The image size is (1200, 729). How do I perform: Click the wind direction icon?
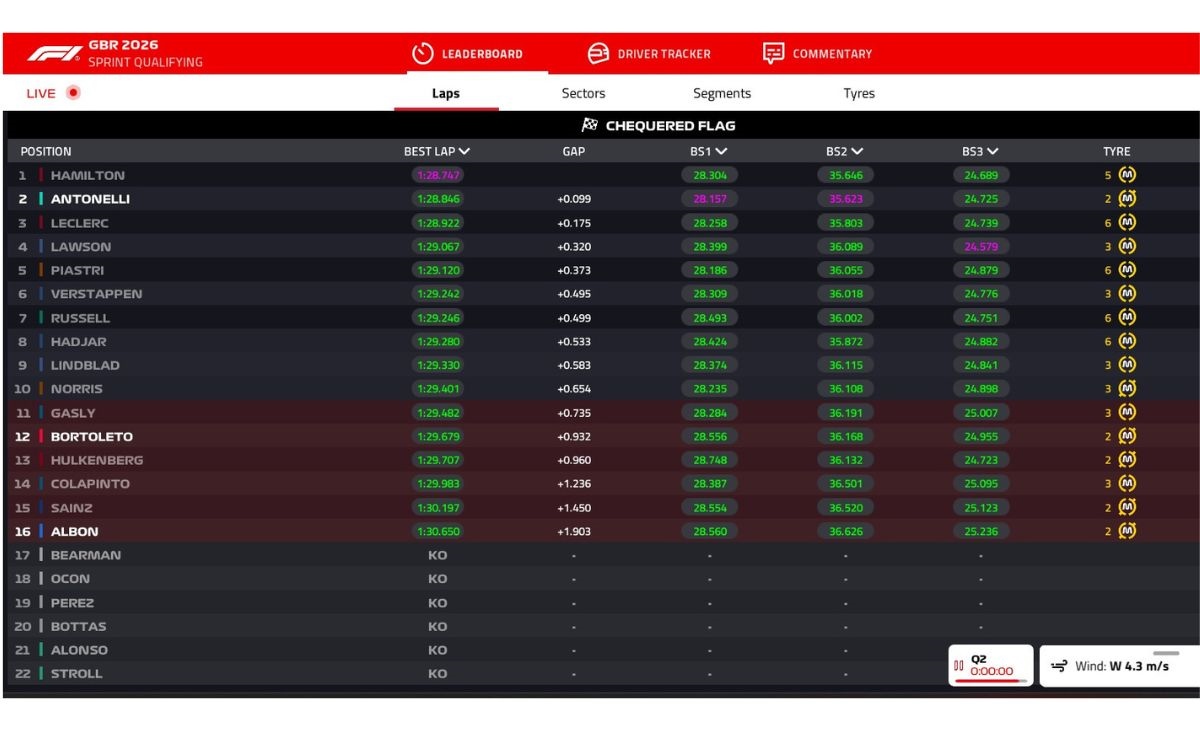pos(1059,666)
